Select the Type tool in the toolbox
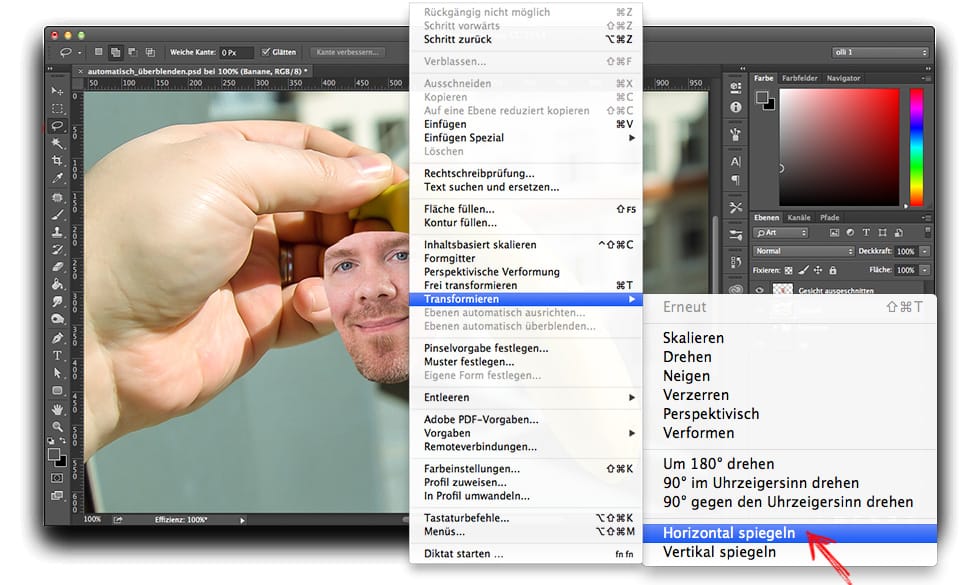This screenshot has height=585, width=980. pos(57,356)
